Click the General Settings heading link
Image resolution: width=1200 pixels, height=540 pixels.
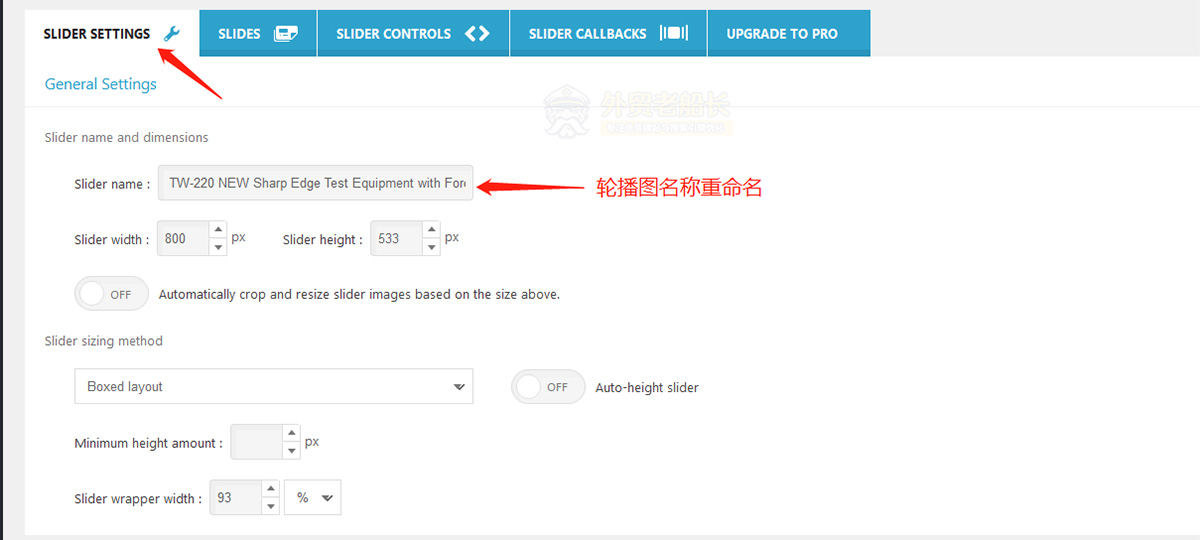point(101,84)
